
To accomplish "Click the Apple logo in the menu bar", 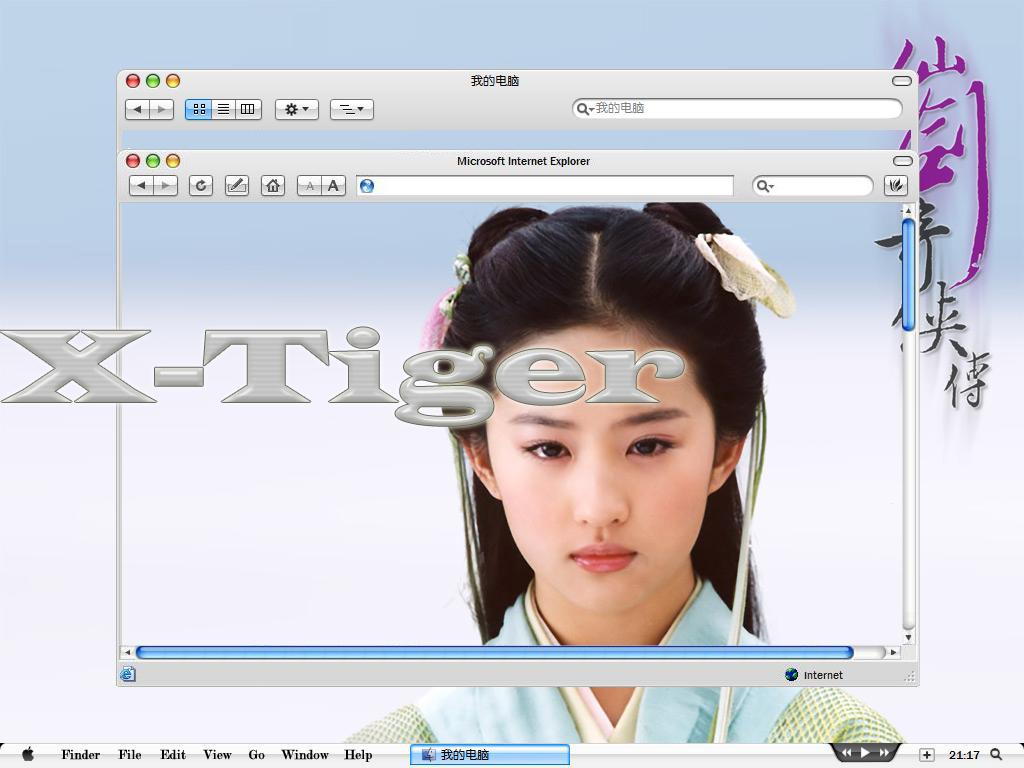I will tap(28, 755).
